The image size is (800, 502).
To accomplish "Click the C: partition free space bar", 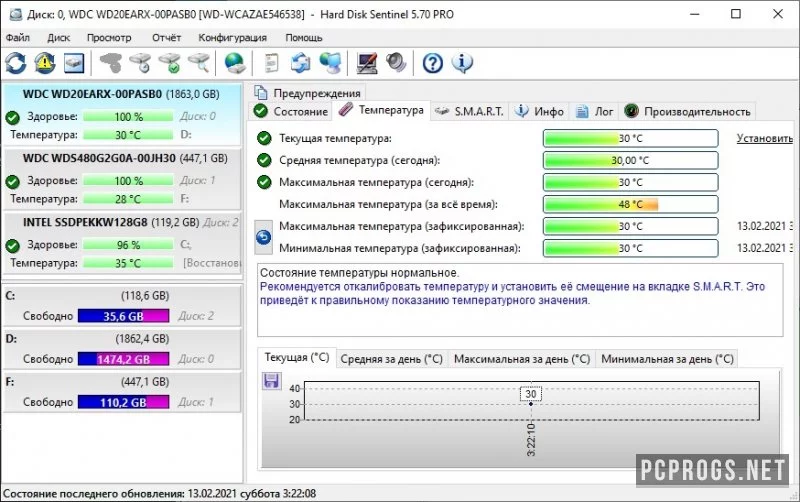I will [123, 316].
